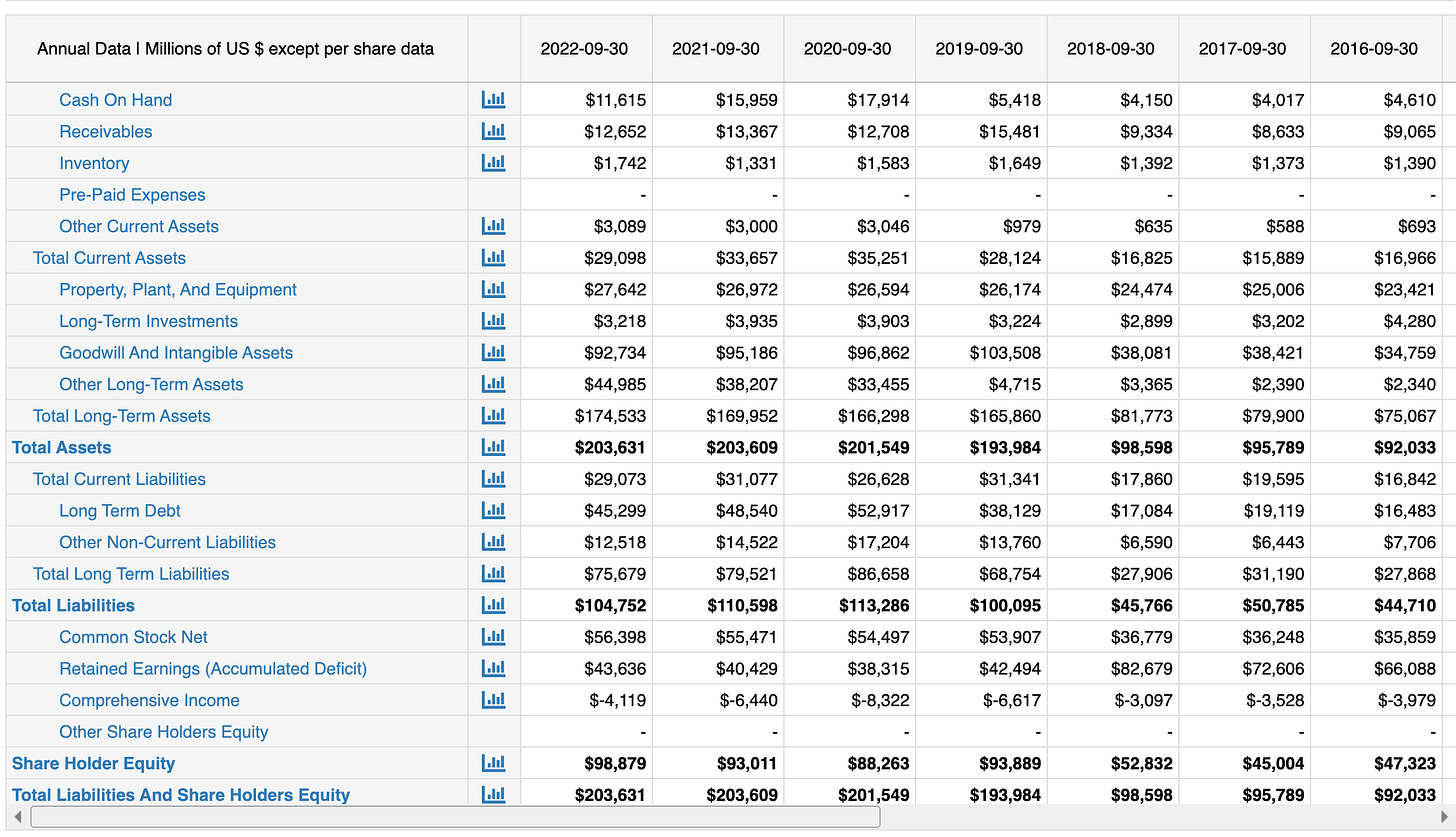This screenshot has height=837, width=1456.
Task: Open chart icon for Total Assets row
Action: [493, 447]
